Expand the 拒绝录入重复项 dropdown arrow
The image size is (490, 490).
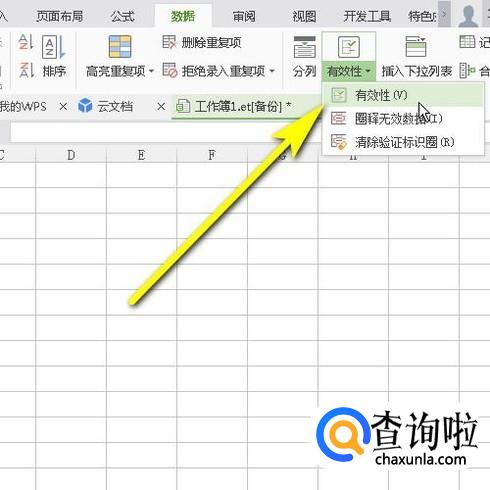[272, 71]
